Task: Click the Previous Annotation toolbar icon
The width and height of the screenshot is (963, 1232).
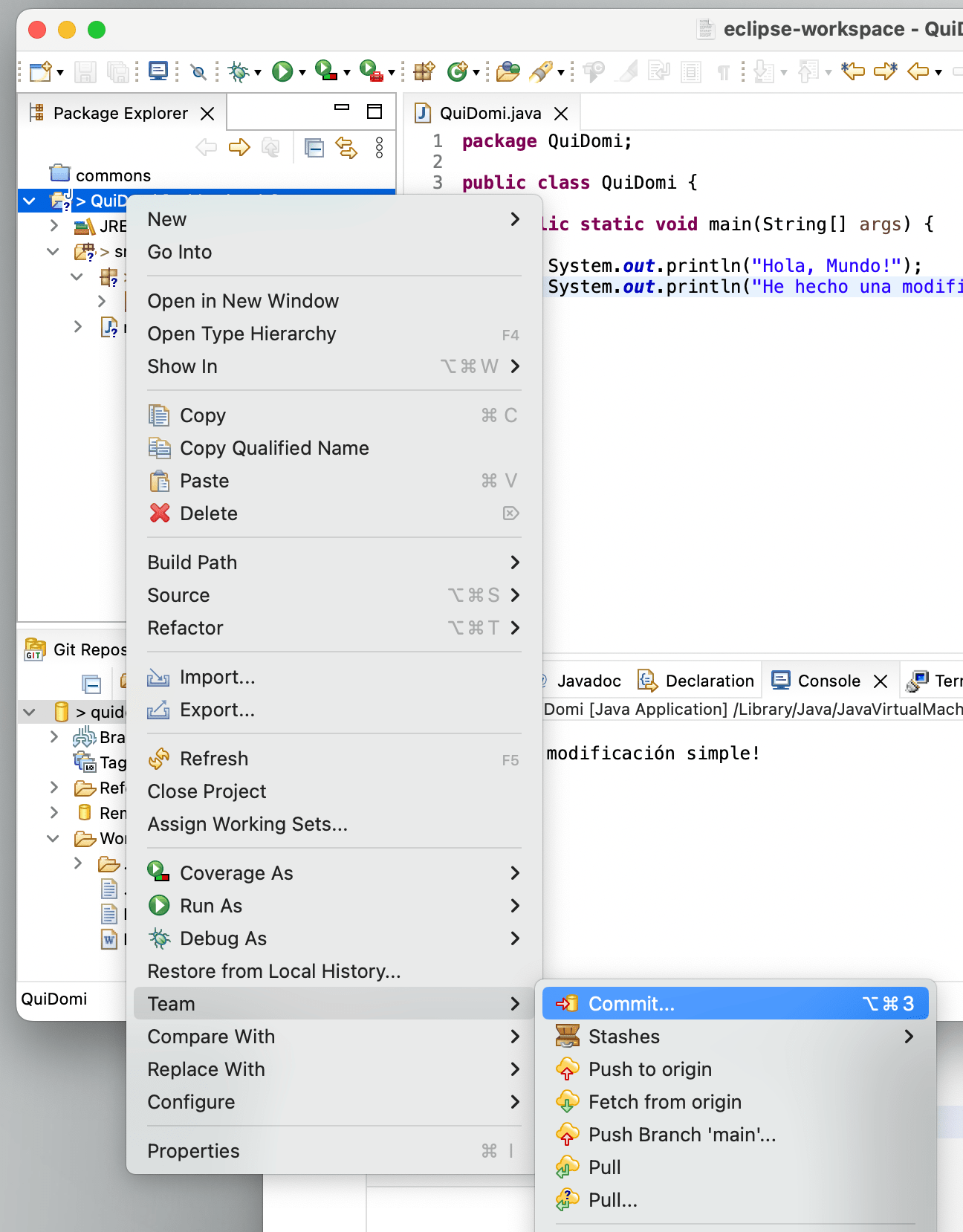Action: tap(808, 71)
